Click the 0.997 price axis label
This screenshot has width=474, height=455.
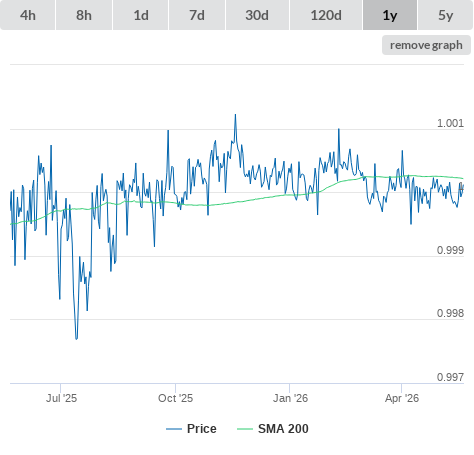pyautogui.click(x=450, y=377)
